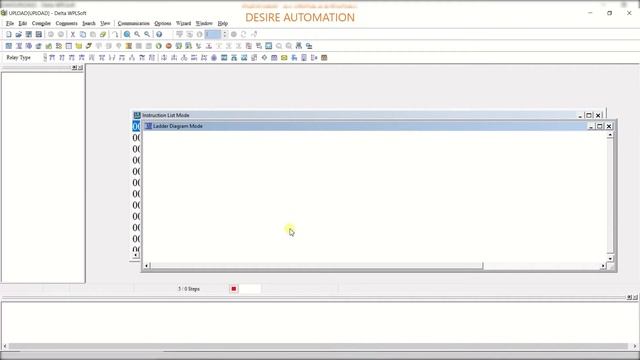Pin the left project panel
This screenshot has height=360, width=640.
[x=74, y=68]
